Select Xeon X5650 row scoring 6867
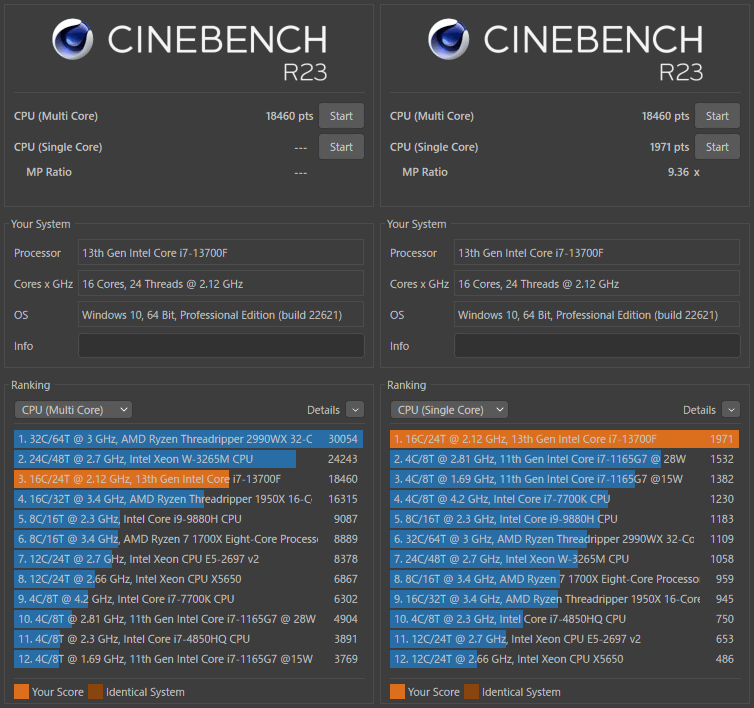The width and height of the screenshot is (754, 708). (x=188, y=579)
